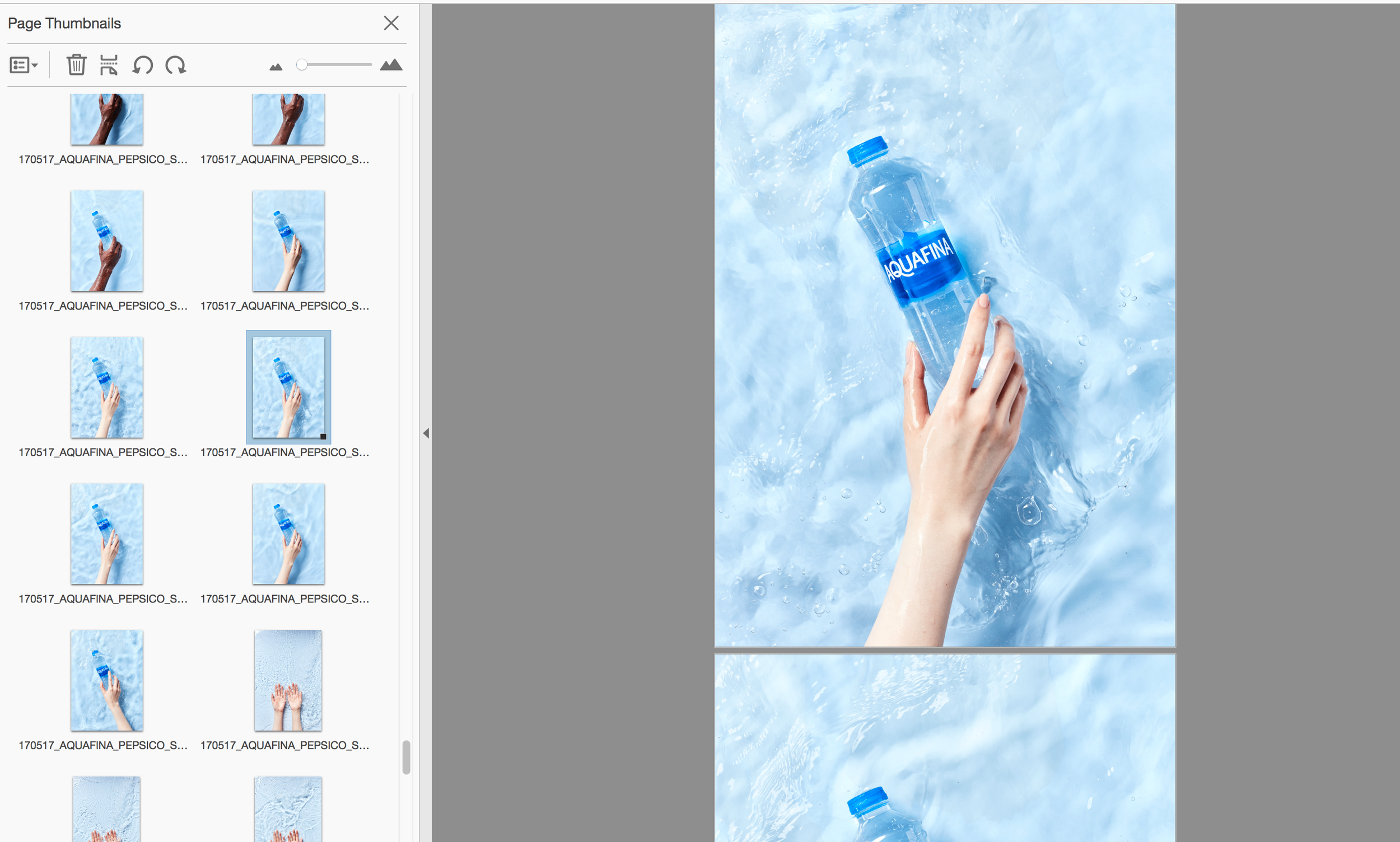The height and width of the screenshot is (842, 1400).
Task: Click the thumbnail size slider handle
Action: coord(302,65)
